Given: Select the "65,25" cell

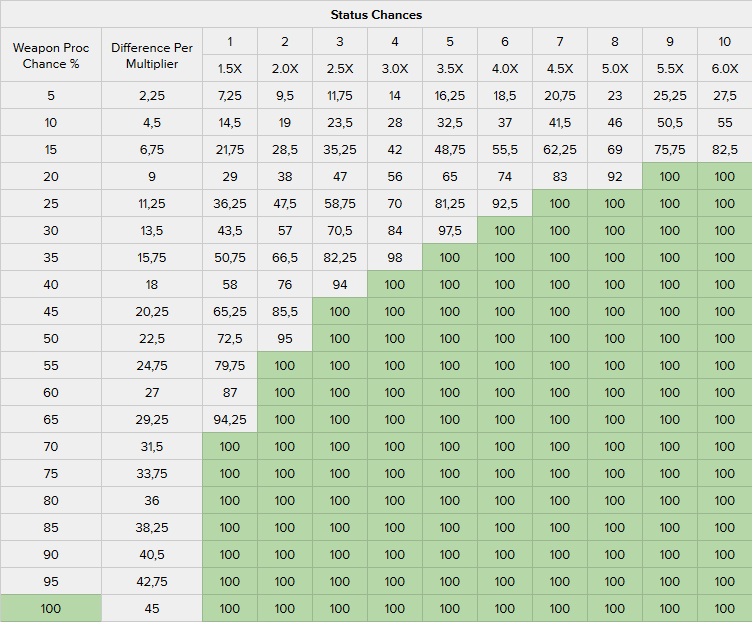Looking at the screenshot, I should (230, 312).
